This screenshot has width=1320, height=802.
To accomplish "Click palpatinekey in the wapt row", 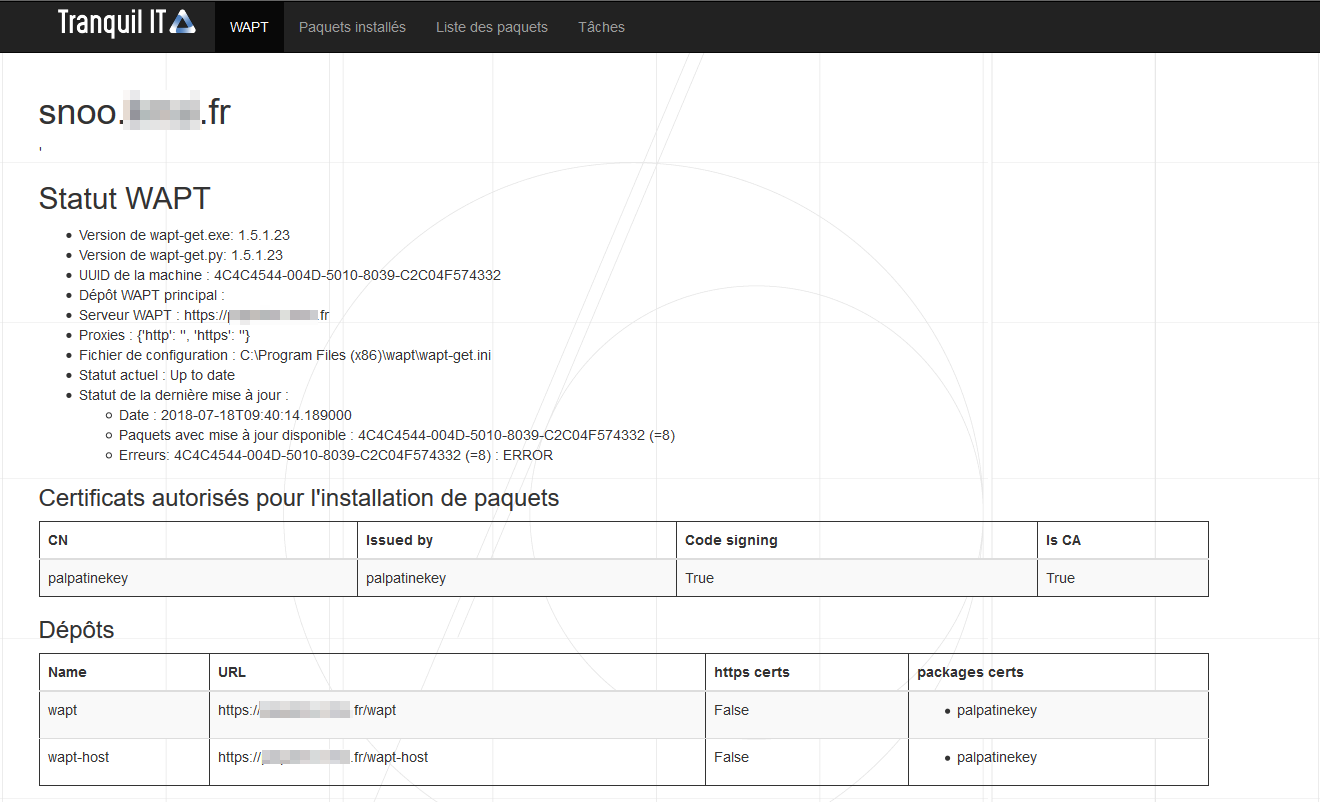I will coord(997,710).
